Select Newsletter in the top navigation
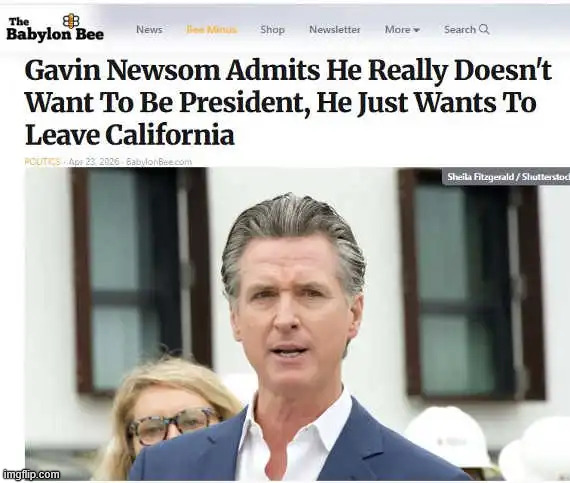Viewport: 570px width, 483px height. point(334,29)
